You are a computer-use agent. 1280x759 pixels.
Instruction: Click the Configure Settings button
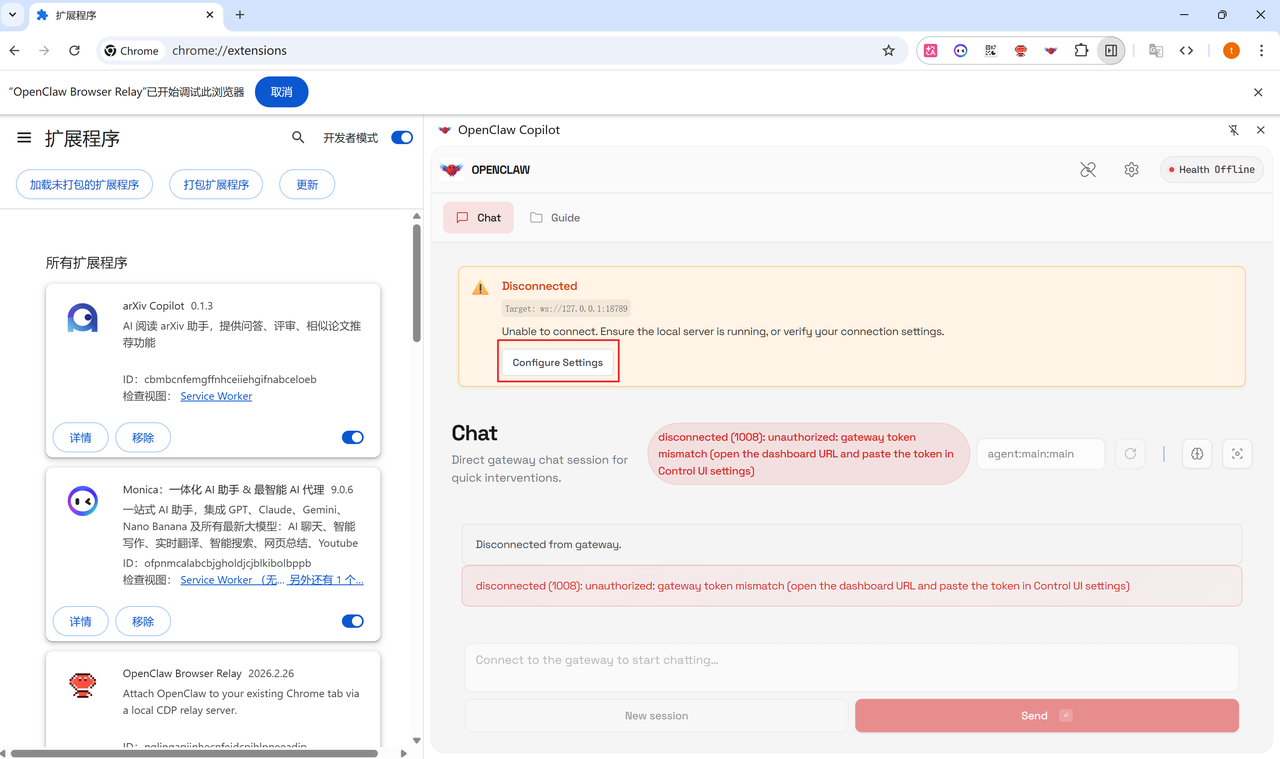pyautogui.click(x=557, y=362)
